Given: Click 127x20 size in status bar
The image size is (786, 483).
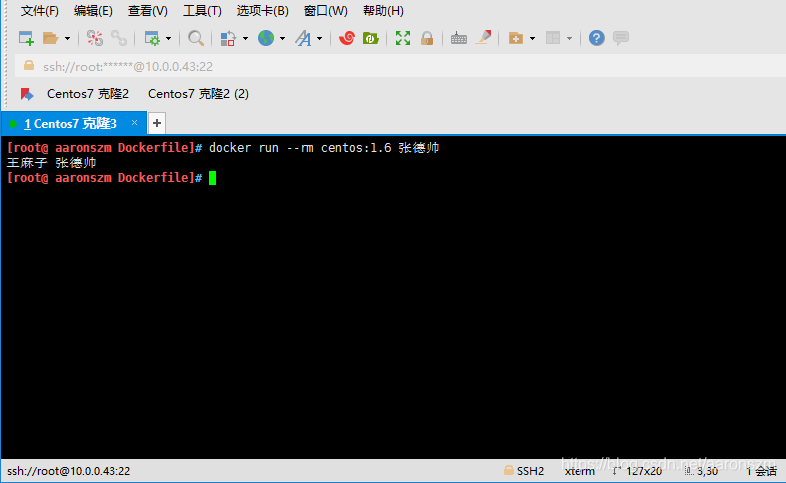Looking at the screenshot, I should tap(643, 471).
